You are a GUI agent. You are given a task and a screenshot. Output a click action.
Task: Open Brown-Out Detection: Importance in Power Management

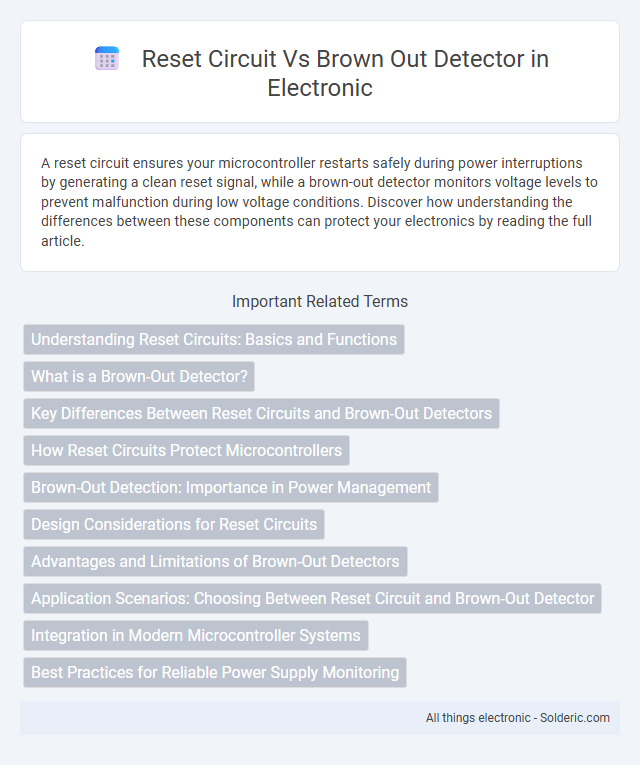231,487
